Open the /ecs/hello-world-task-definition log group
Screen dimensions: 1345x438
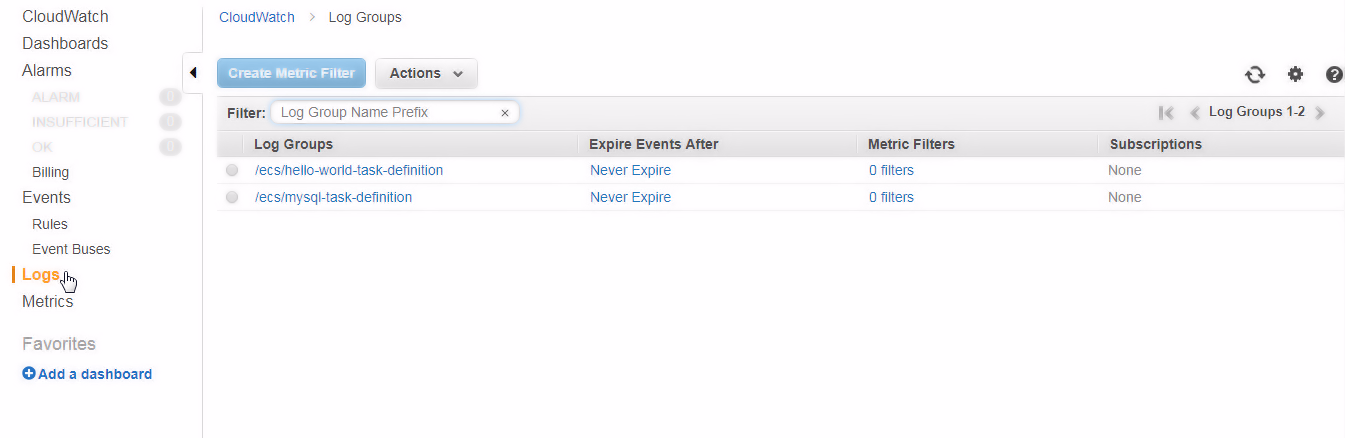tap(349, 170)
